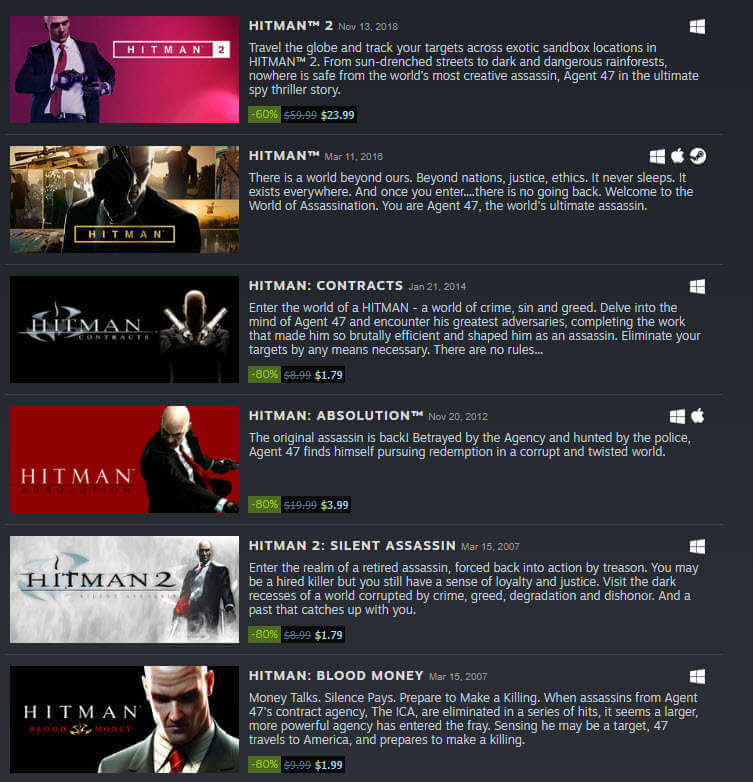Image resolution: width=753 pixels, height=782 pixels.
Task: Click the Windows icon beside Blood Money
Action: click(x=697, y=677)
